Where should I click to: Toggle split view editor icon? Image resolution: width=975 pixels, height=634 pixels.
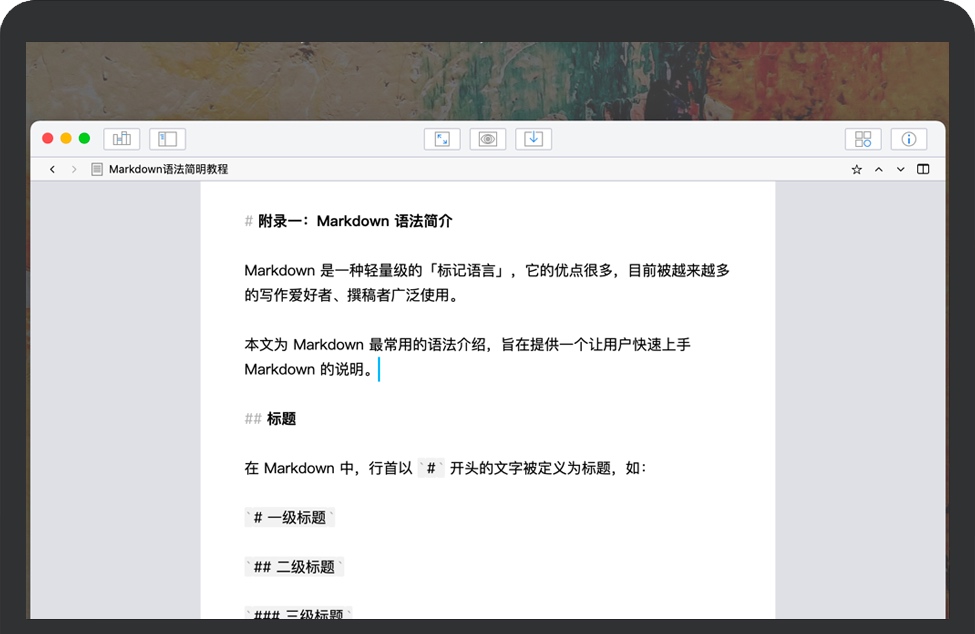923,170
